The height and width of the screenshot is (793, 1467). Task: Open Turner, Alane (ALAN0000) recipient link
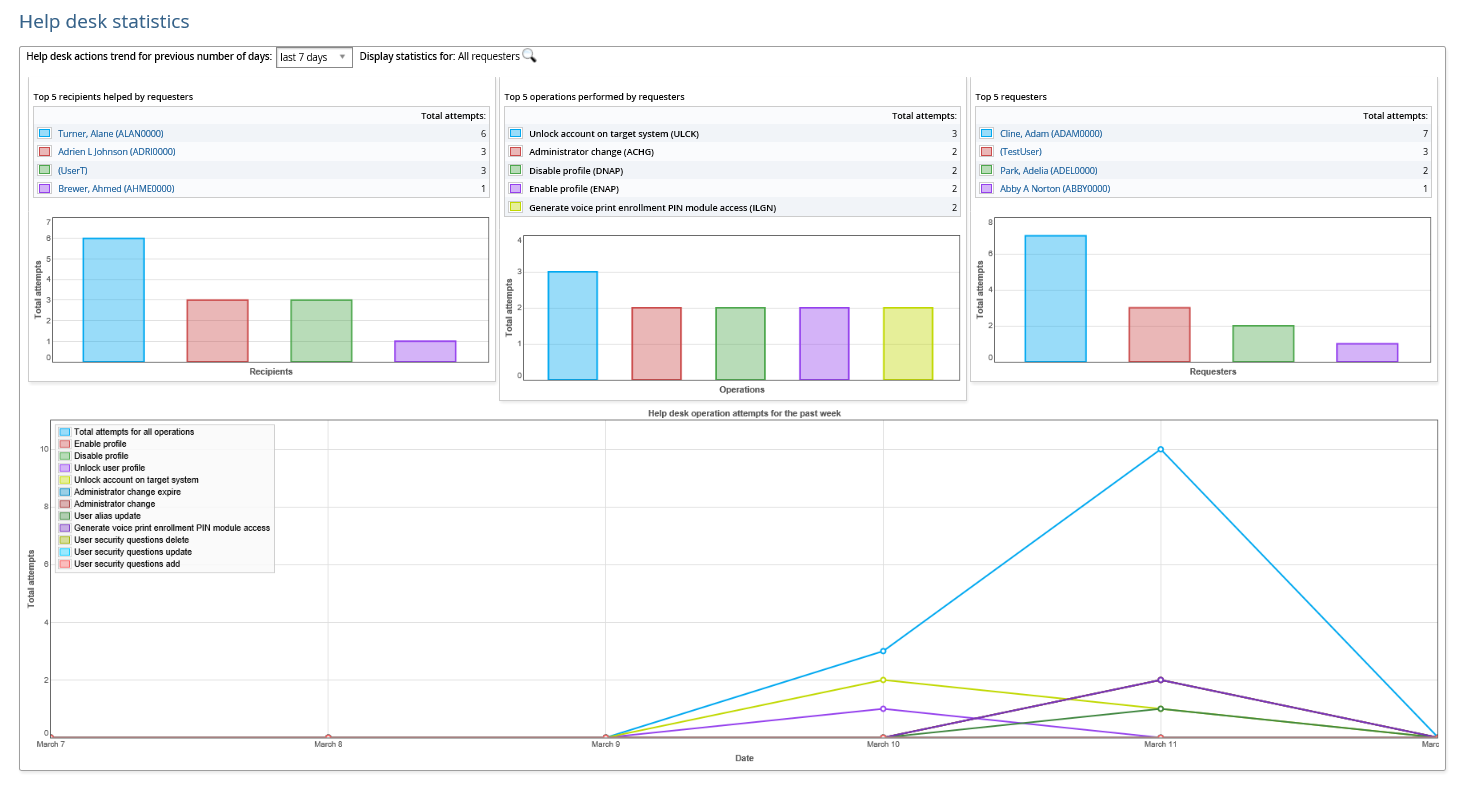(110, 133)
